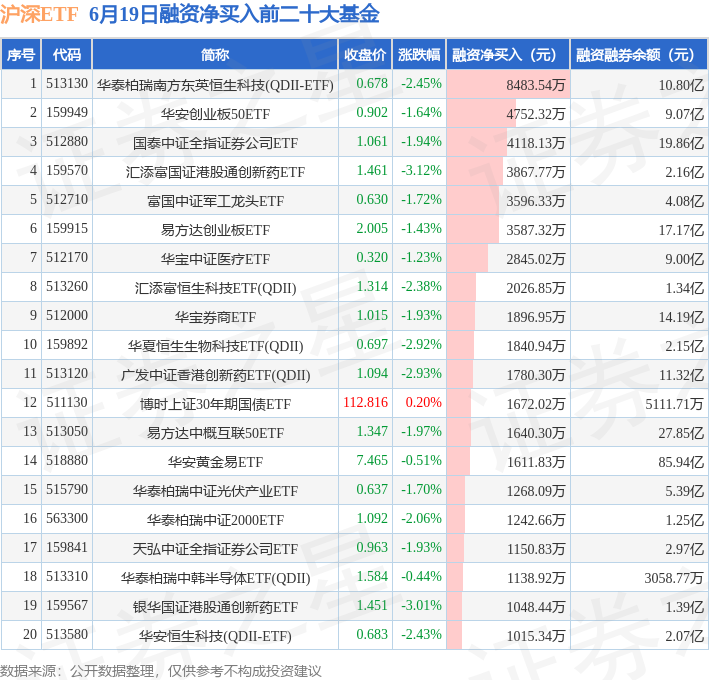This screenshot has width=709, height=680.
Task: Select code 513130 cell
Action: tap(67, 84)
